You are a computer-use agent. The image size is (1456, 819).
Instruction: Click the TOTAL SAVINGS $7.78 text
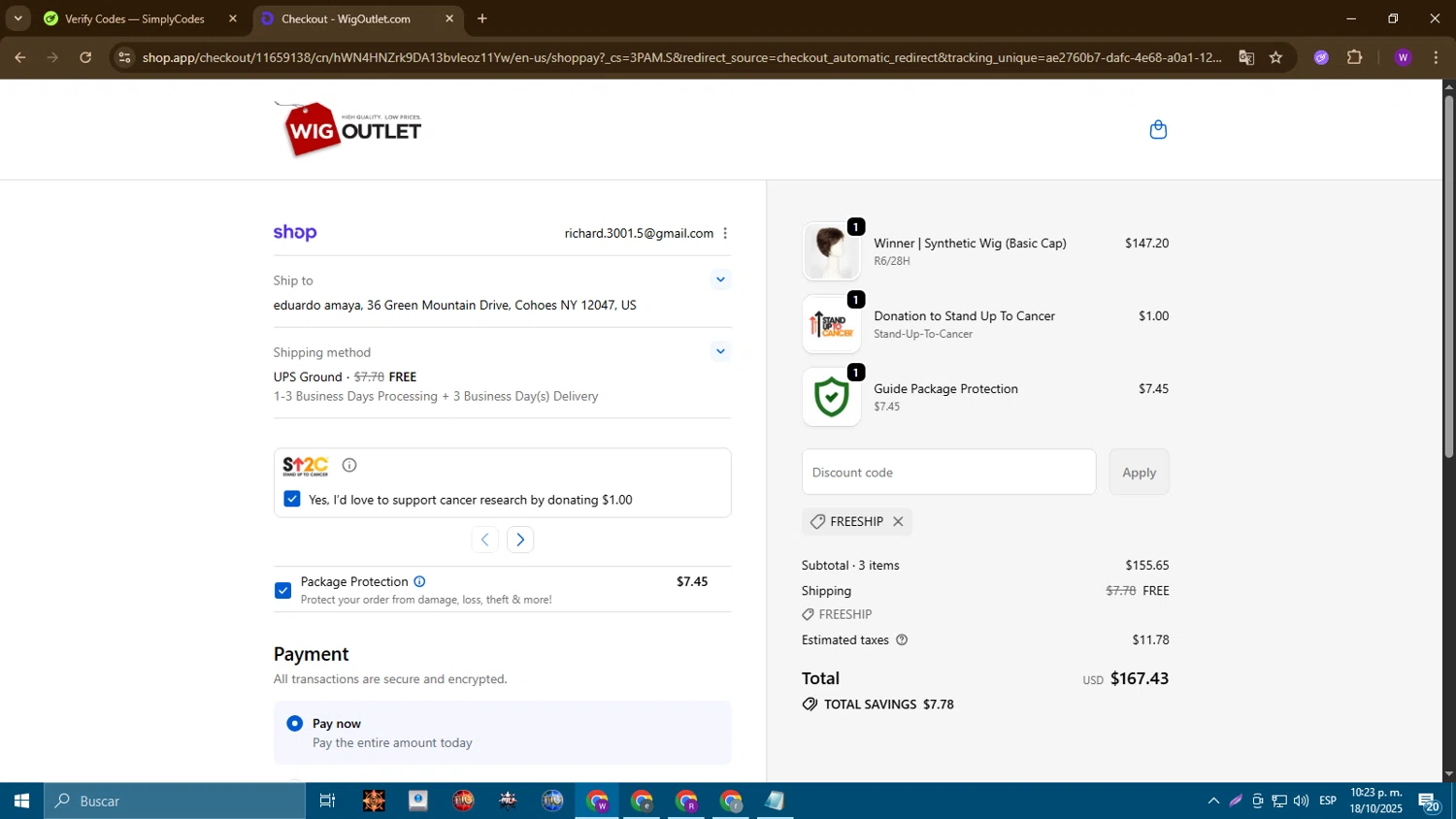click(x=889, y=704)
